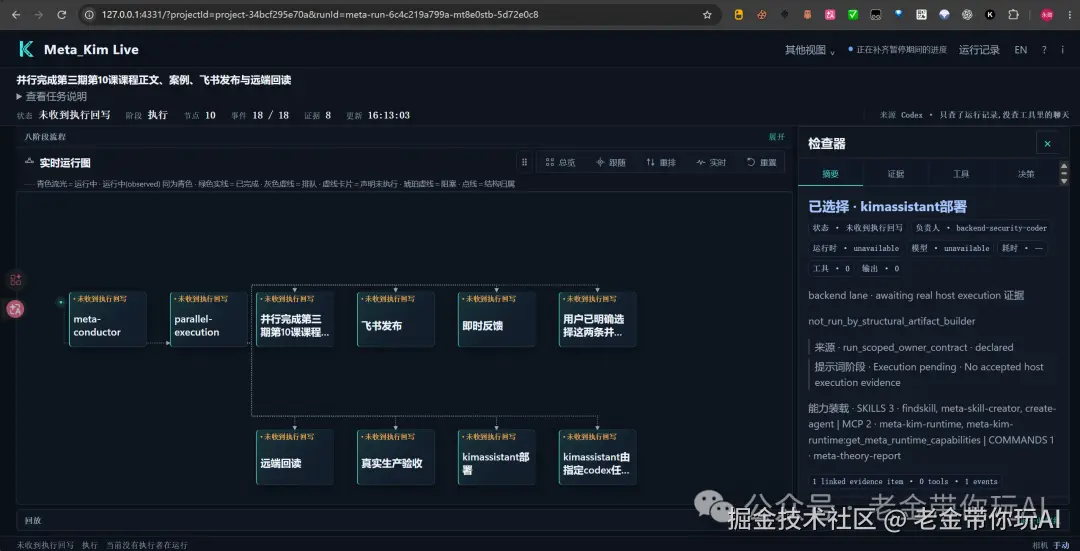Click the 更新 16:13:03 timestamp
Image resolution: width=1080 pixels, height=551 pixels.
(x=377, y=115)
